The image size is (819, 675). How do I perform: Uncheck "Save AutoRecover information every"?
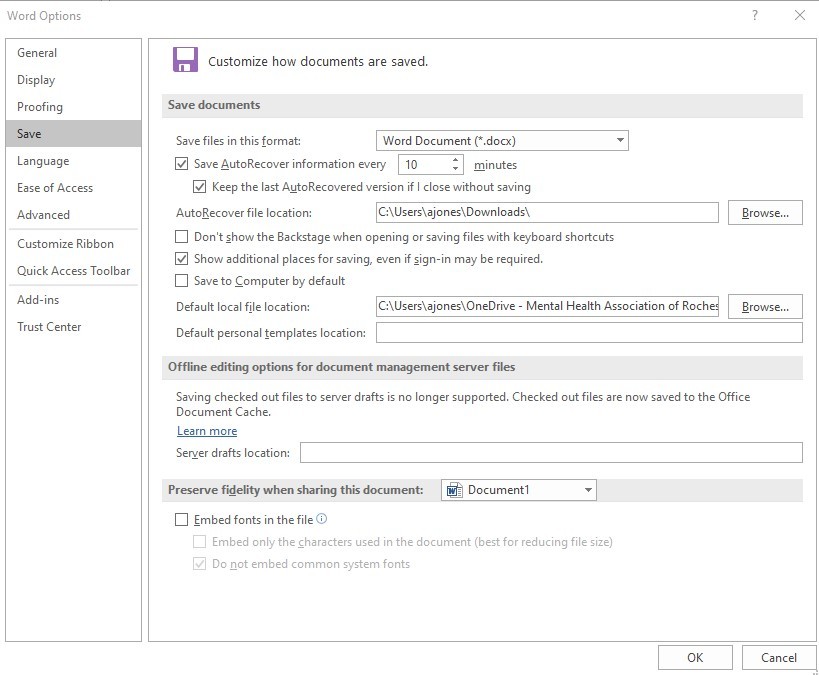tap(181, 163)
